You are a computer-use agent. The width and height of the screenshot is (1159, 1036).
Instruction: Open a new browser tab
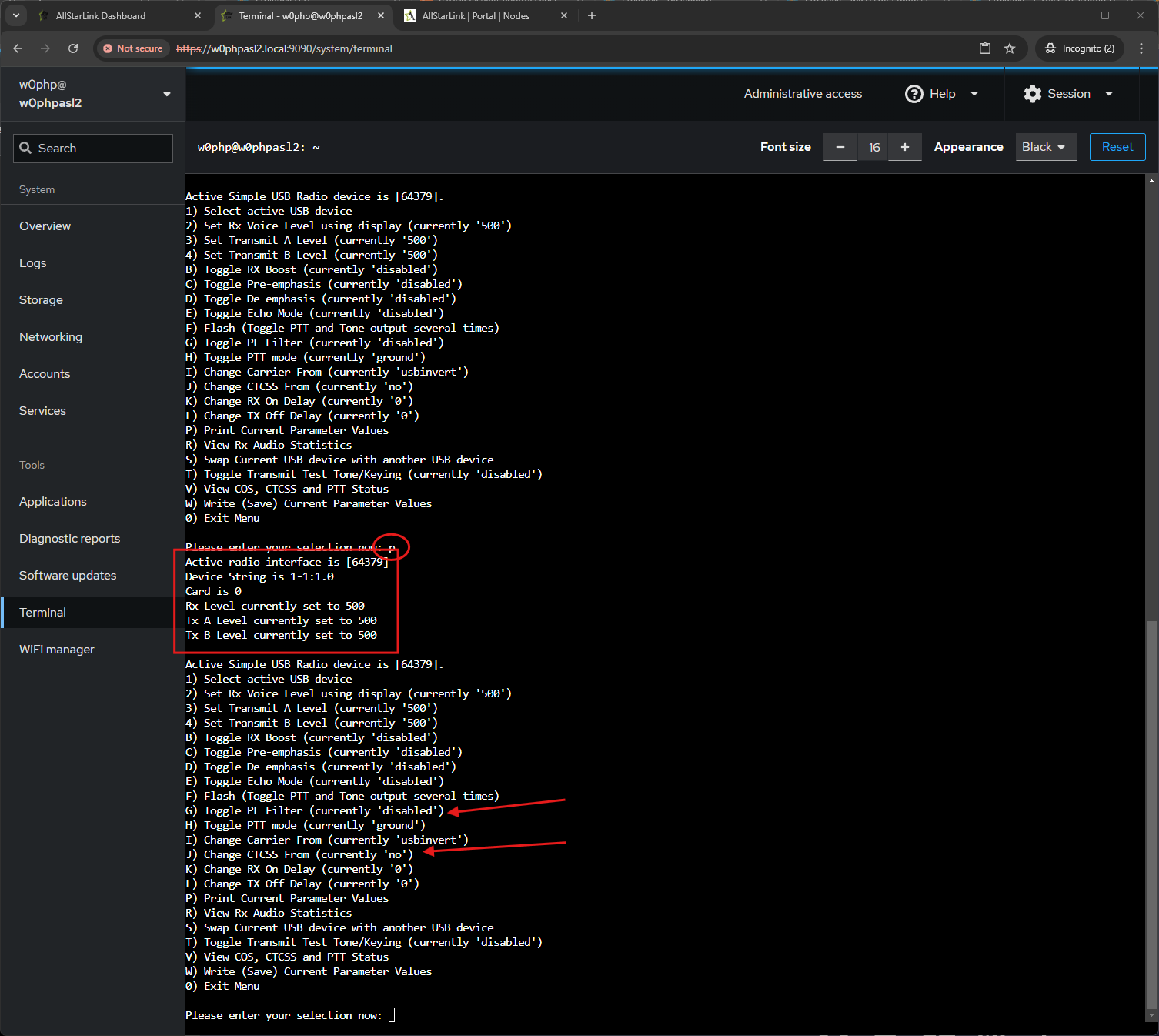tap(592, 15)
